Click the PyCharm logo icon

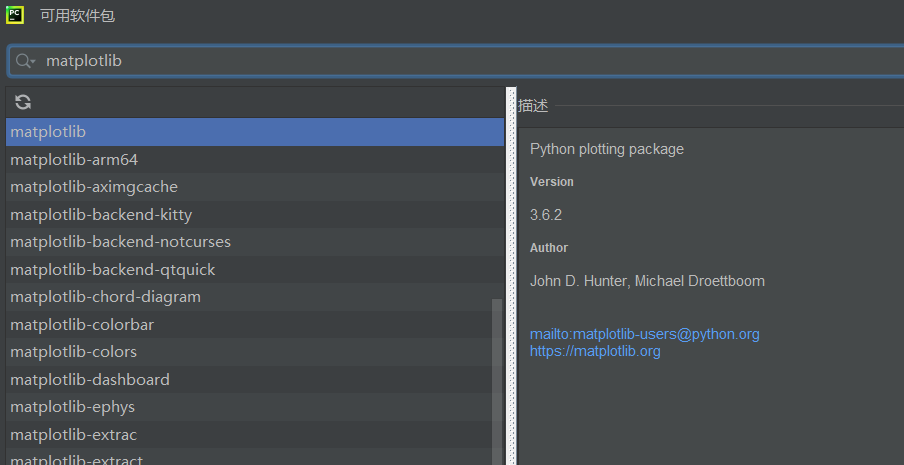point(15,15)
